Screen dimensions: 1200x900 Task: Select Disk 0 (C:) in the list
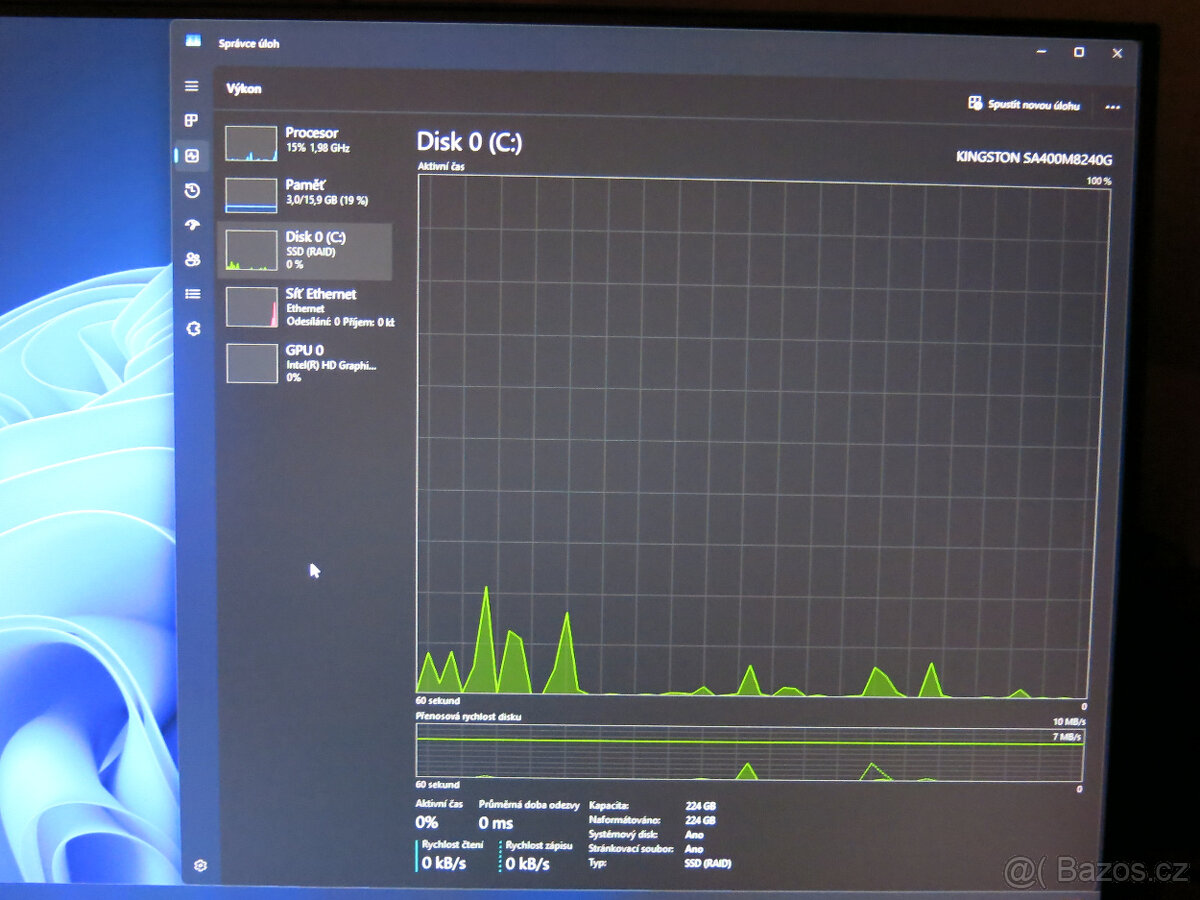(305, 250)
